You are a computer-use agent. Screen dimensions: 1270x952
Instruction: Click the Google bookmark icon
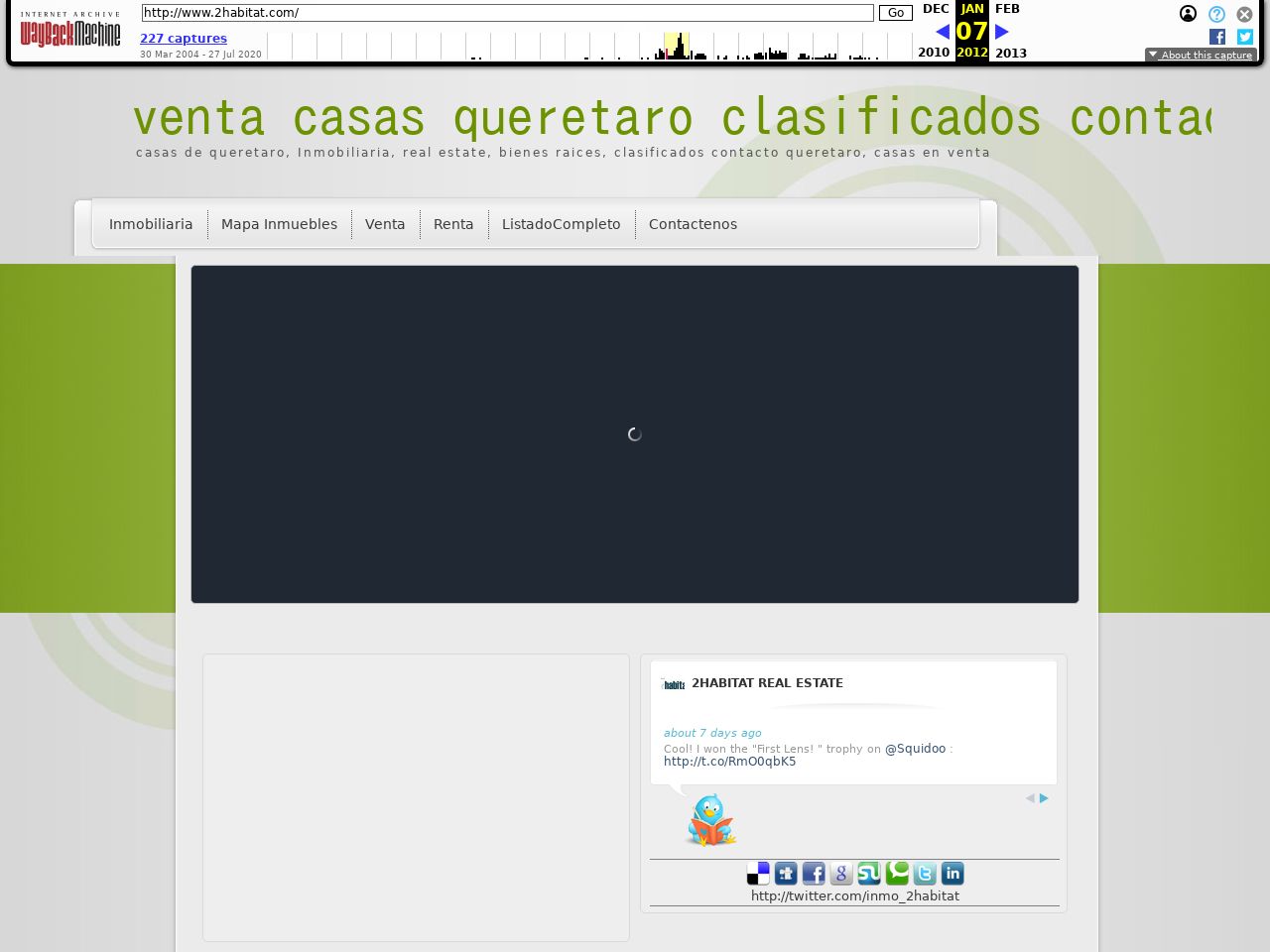pos(841,874)
